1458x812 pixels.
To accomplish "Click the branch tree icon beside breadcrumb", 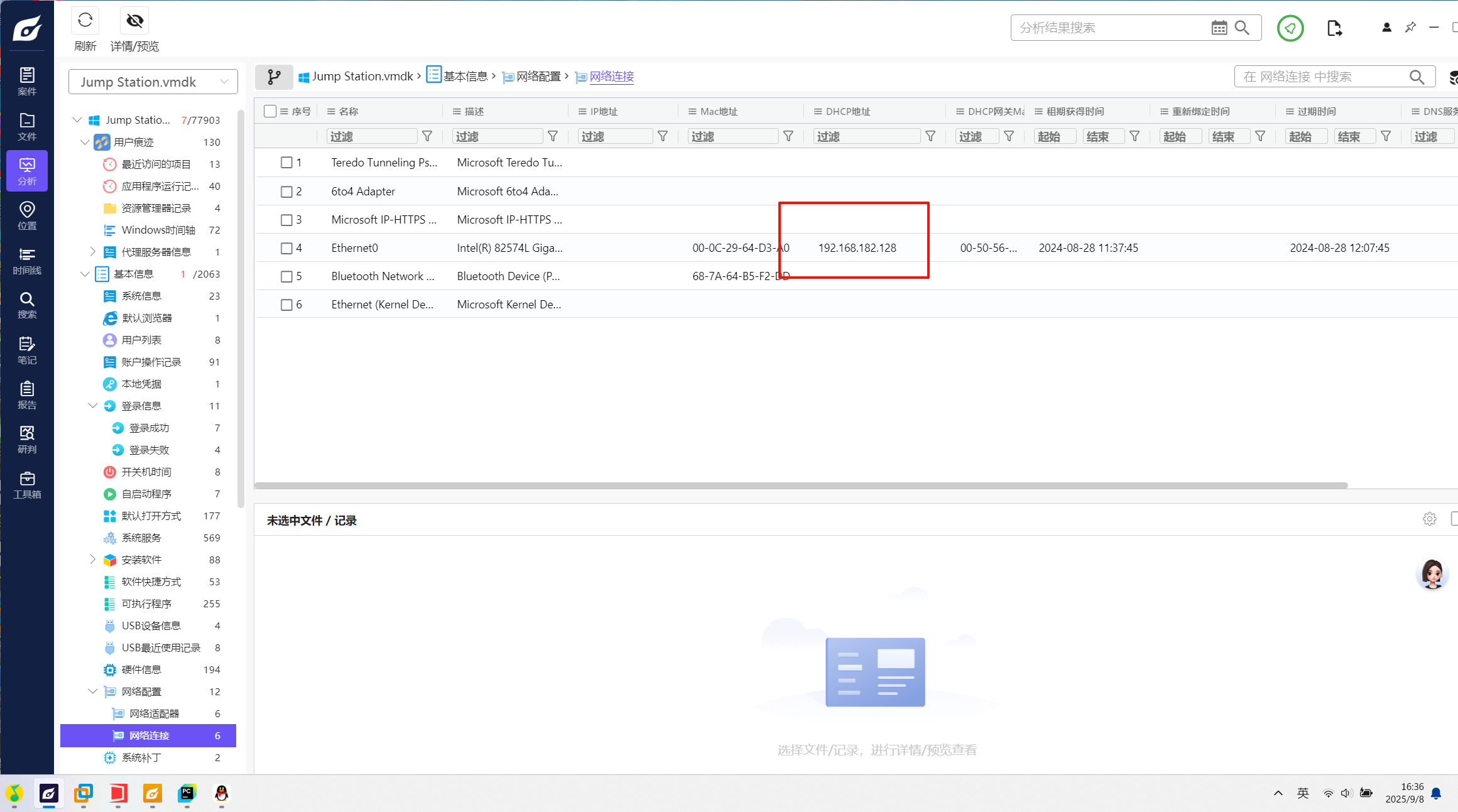I will (275, 77).
